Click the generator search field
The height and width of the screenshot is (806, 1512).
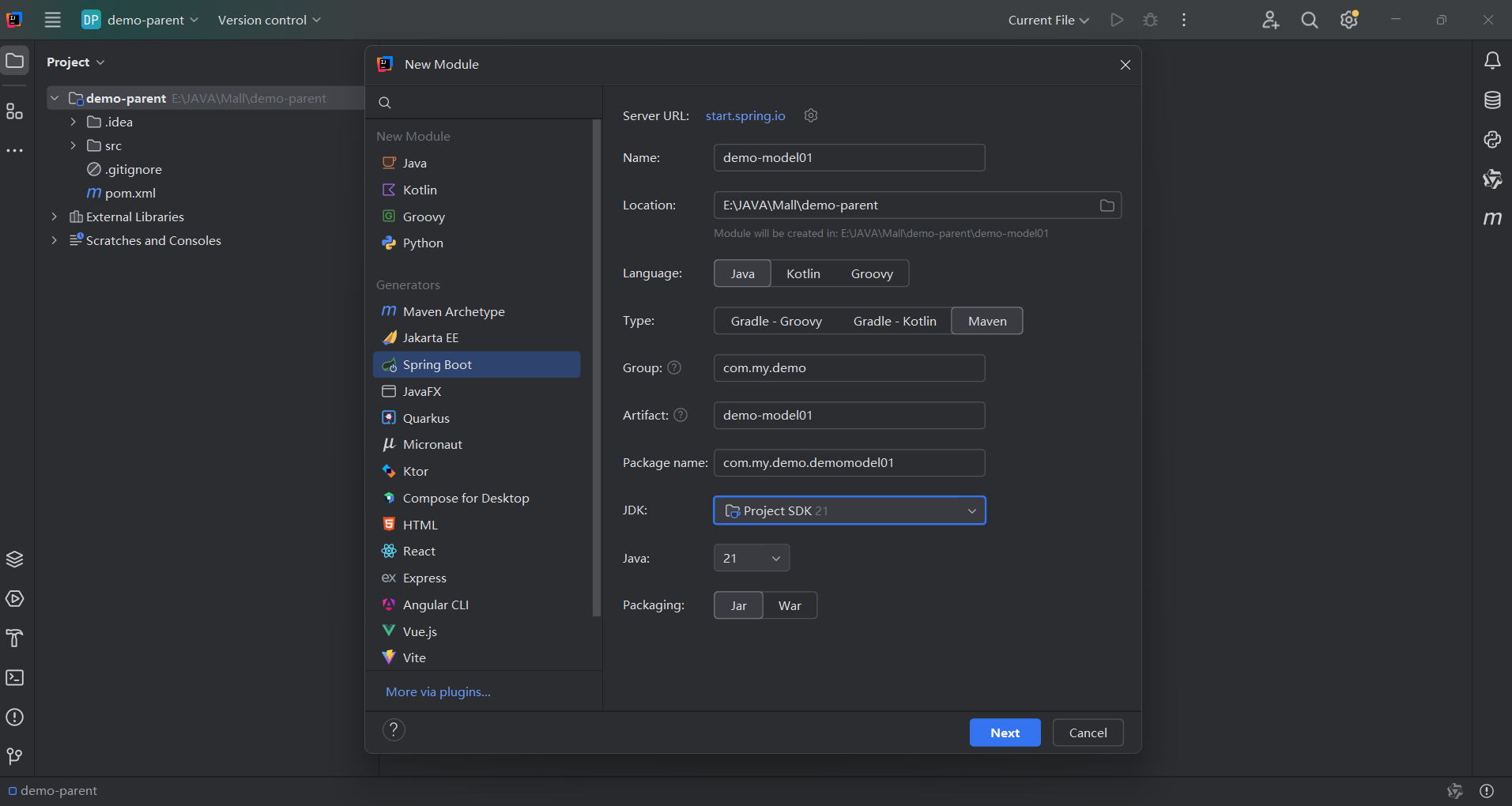point(483,102)
